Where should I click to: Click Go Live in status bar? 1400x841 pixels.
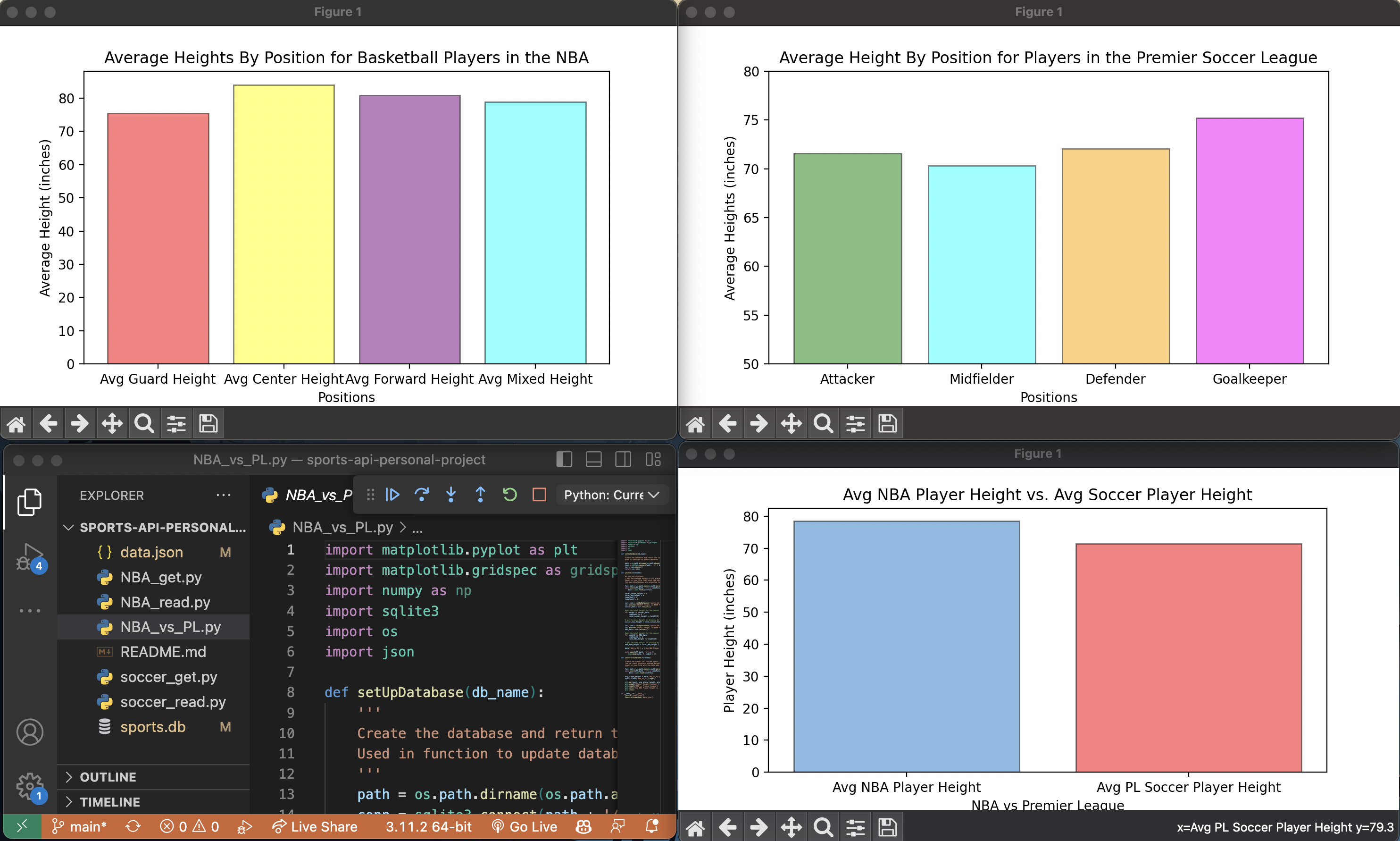525,826
